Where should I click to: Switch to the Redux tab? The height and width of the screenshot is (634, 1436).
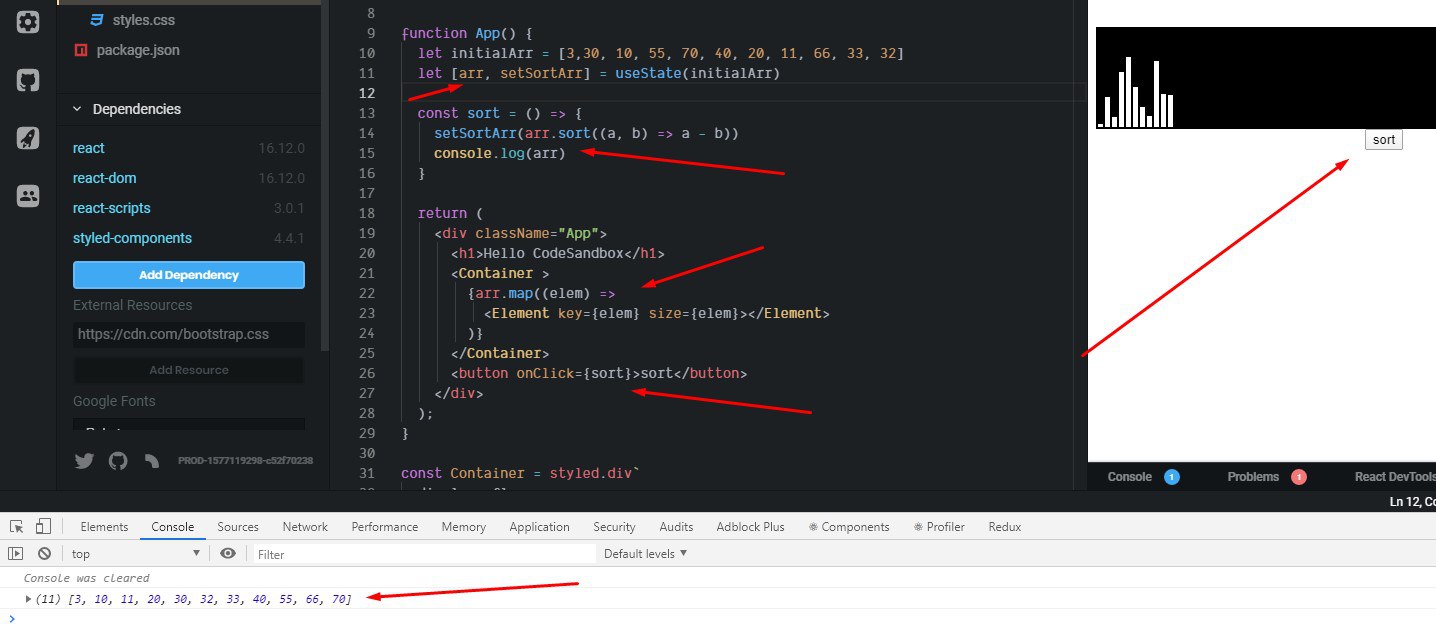coord(1004,527)
